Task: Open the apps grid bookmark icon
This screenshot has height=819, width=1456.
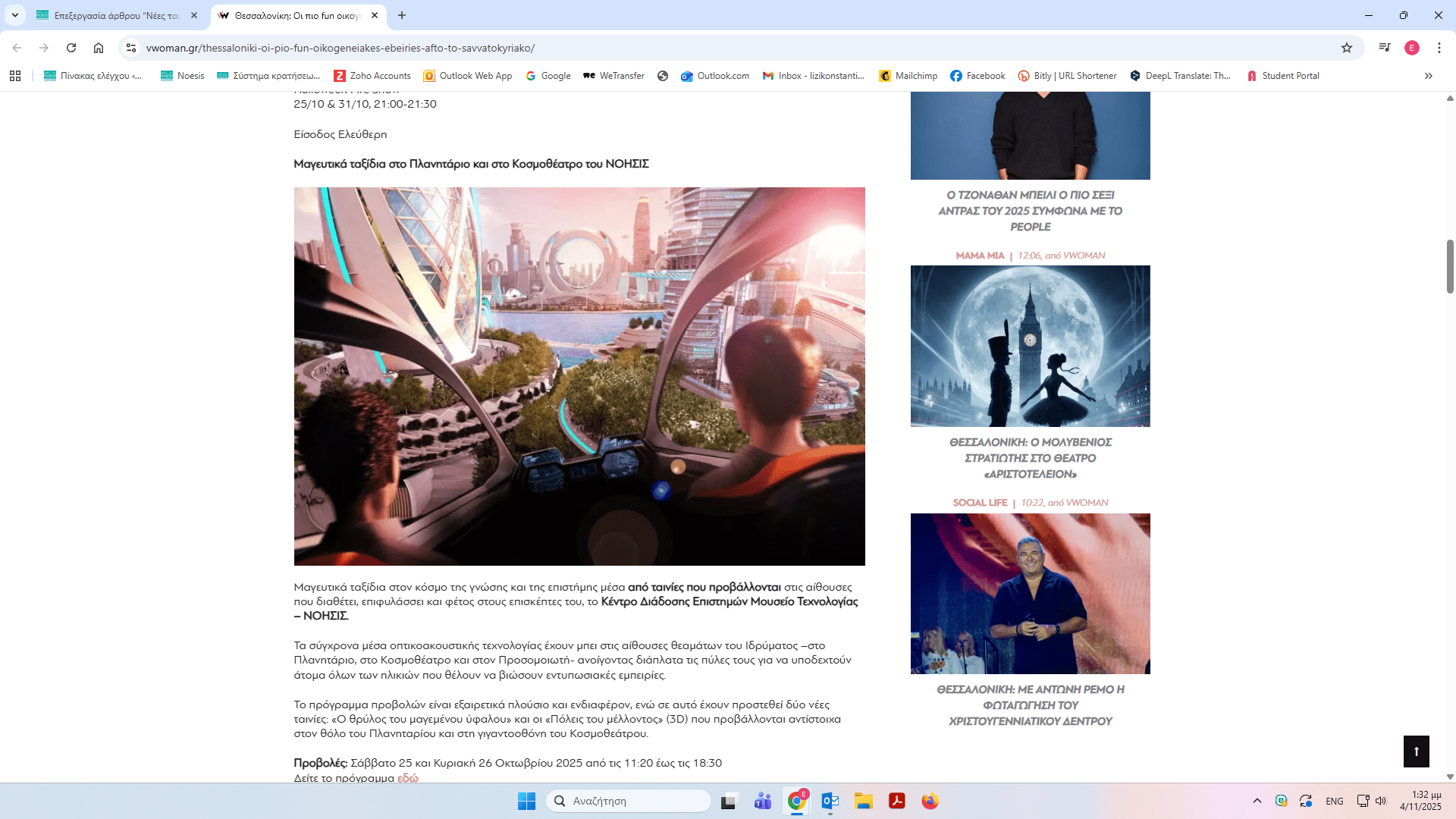Action: point(15,76)
